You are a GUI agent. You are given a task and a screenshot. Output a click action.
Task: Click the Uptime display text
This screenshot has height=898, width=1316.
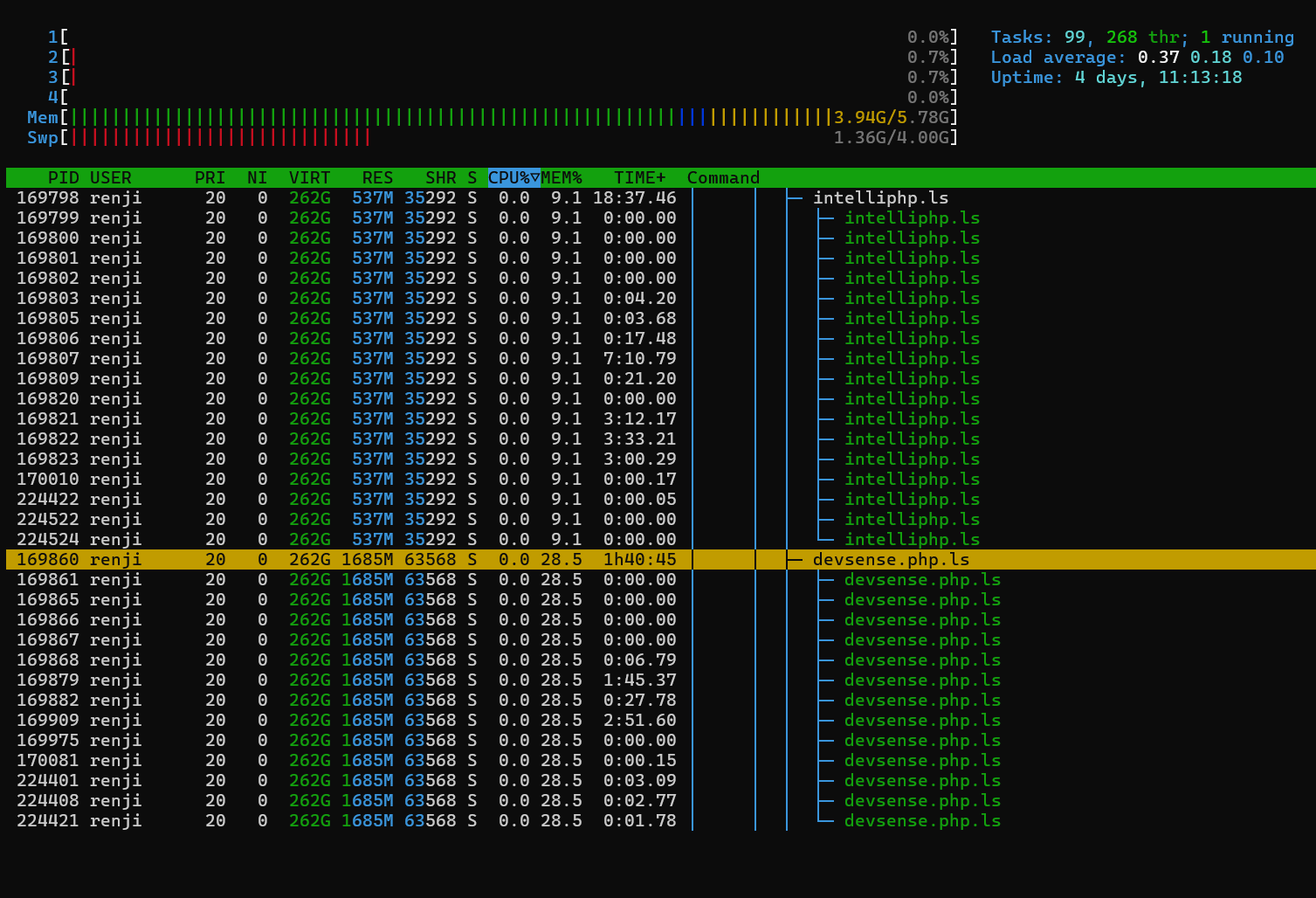[1116, 78]
